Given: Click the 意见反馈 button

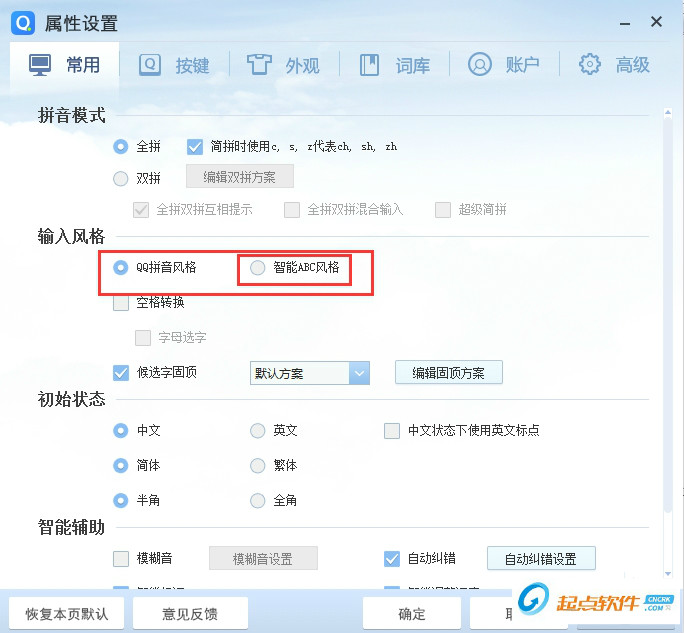Looking at the screenshot, I should [x=190, y=614].
